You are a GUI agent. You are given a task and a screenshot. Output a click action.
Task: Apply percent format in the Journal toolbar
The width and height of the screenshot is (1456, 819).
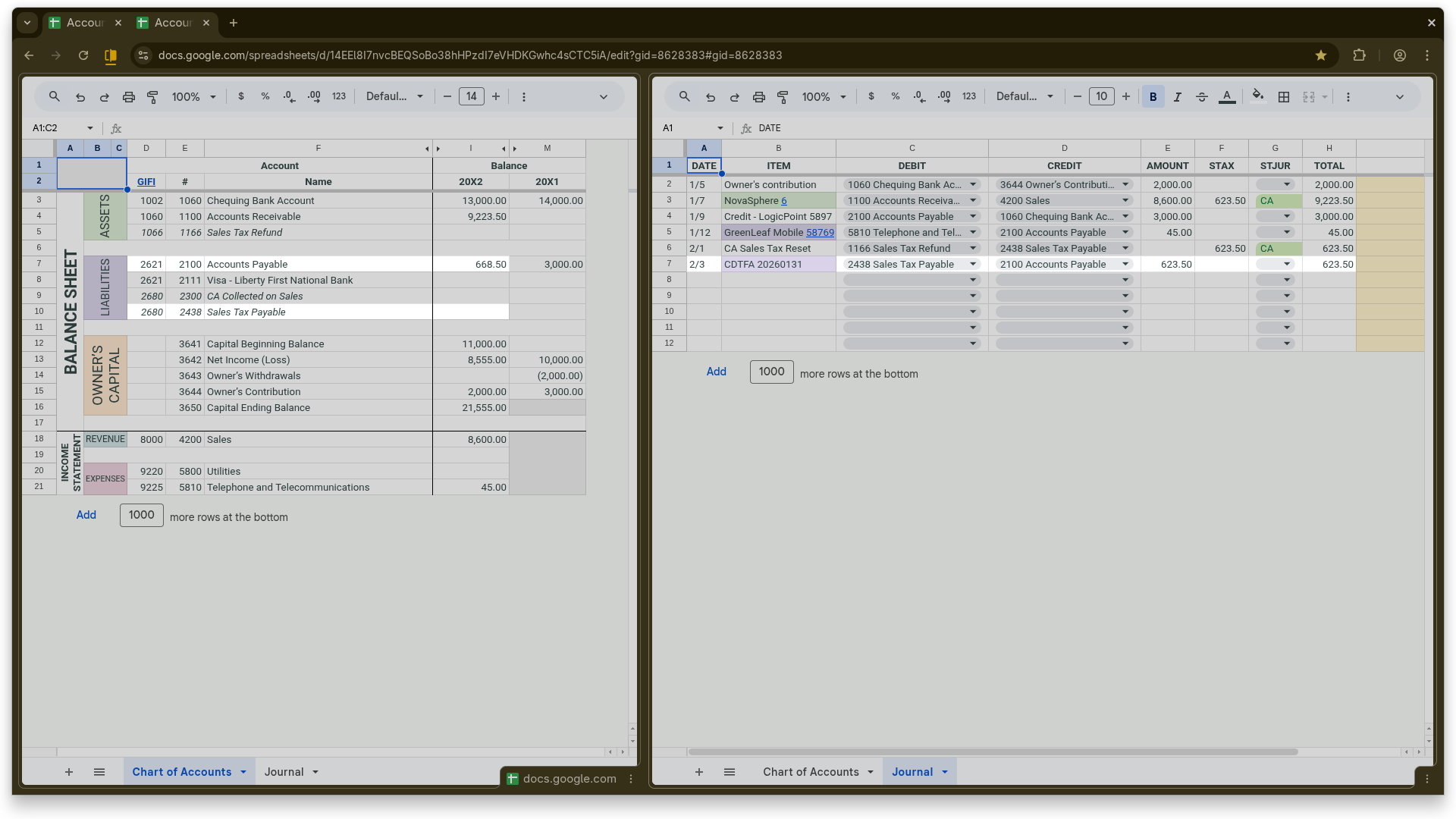(x=895, y=96)
